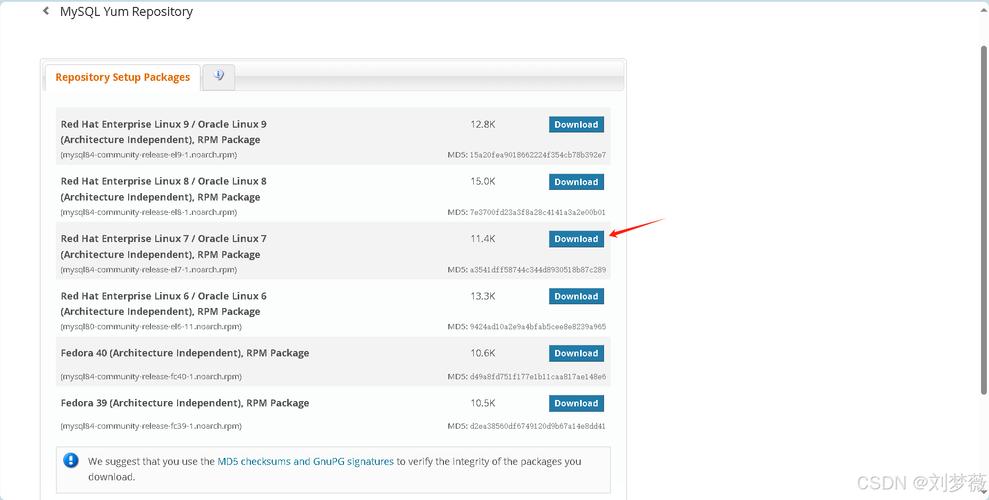
Task: Download the Fedora 39 RPM package
Action: click(576, 404)
